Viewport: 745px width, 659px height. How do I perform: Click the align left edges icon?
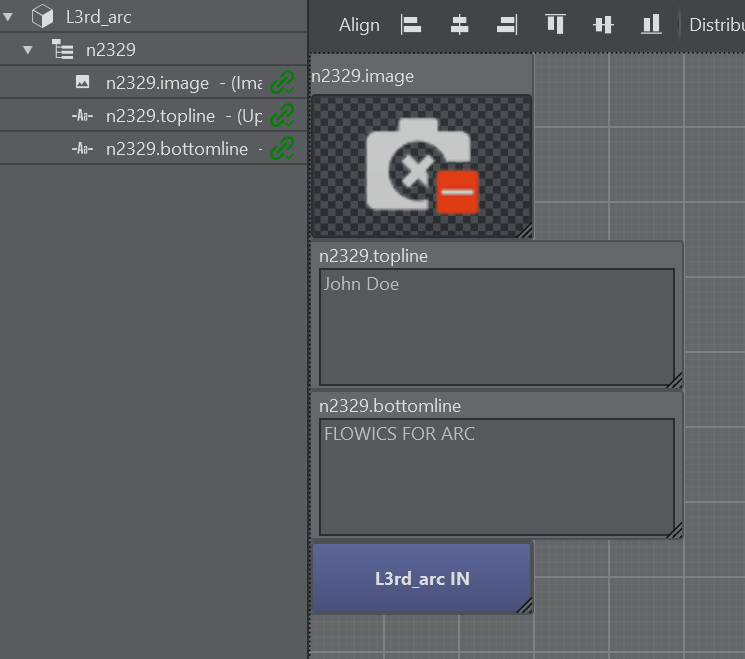point(411,25)
